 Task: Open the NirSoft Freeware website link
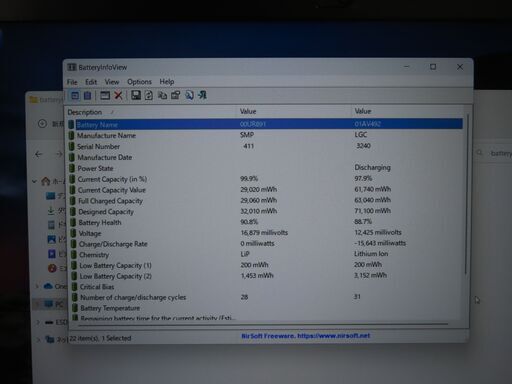coord(306,336)
